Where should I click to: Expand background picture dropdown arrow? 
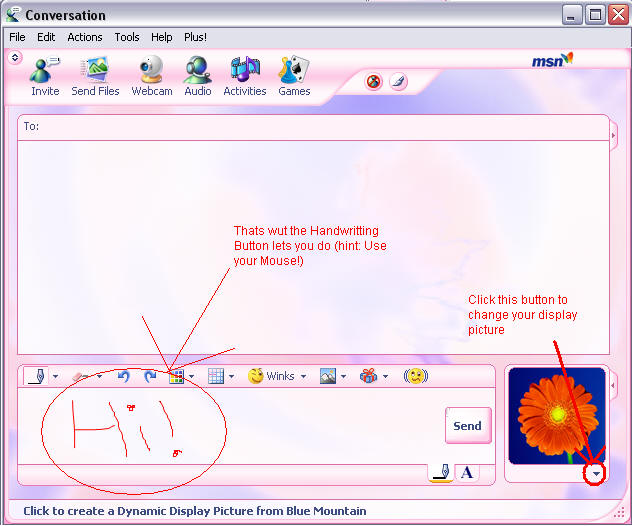pyautogui.click(x=343, y=376)
